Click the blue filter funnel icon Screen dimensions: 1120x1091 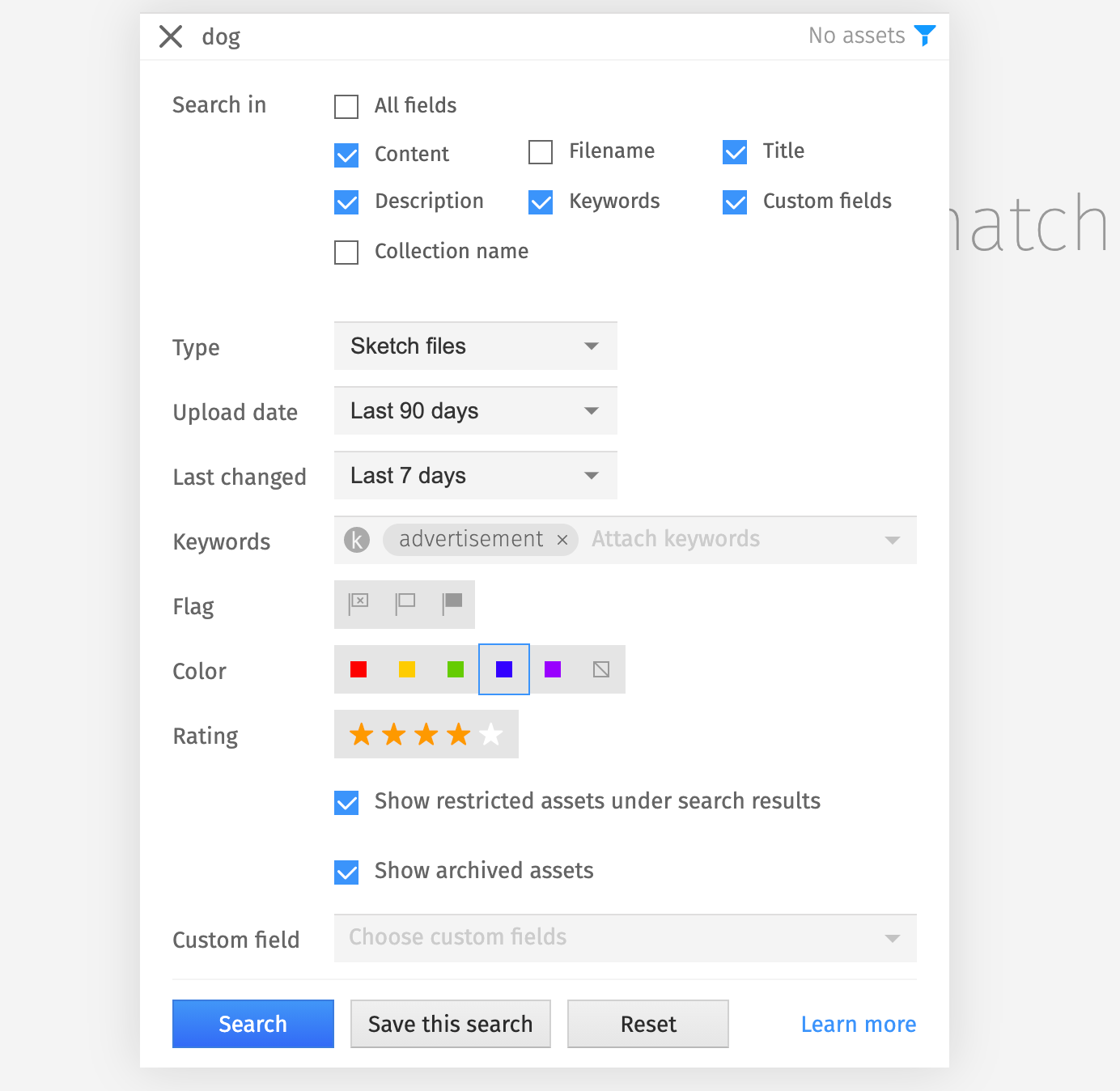925,36
